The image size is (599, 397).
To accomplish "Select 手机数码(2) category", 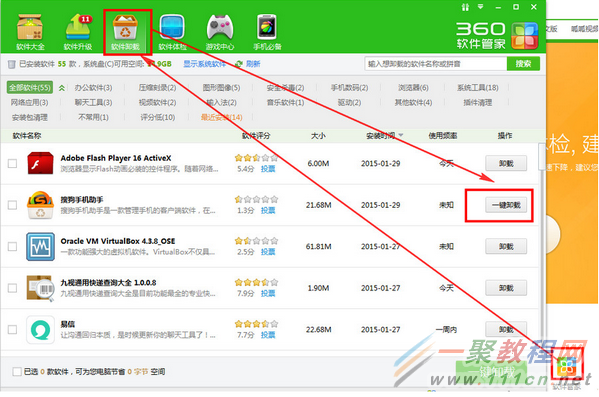I will point(349,88).
